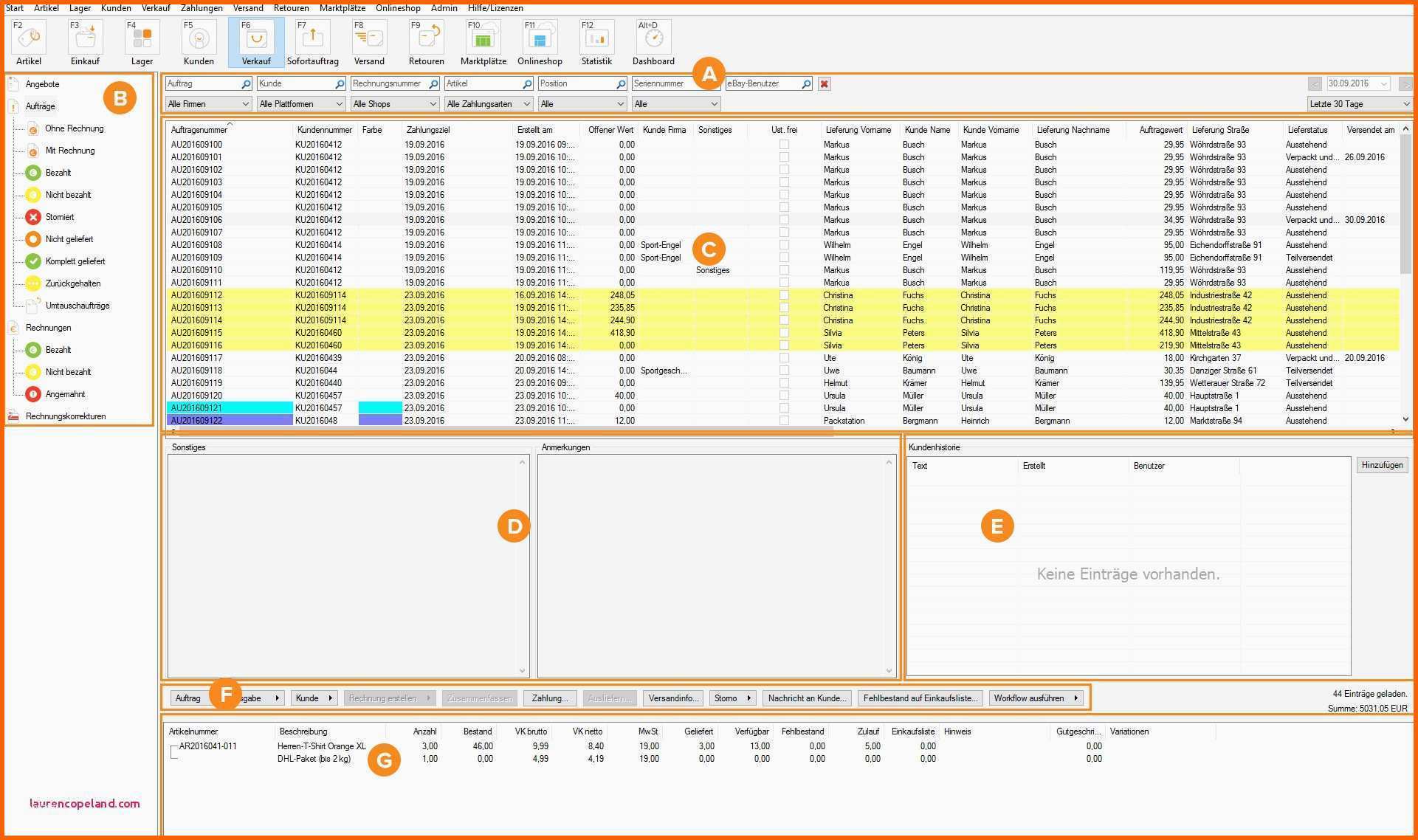Select the Verkauf toolbar icon
The height and width of the screenshot is (840, 1418).
256,43
